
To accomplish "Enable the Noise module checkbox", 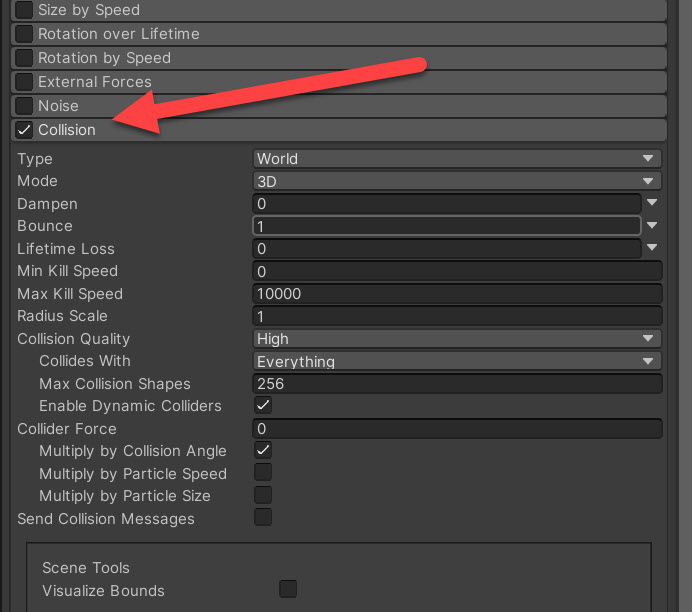I will (24, 106).
